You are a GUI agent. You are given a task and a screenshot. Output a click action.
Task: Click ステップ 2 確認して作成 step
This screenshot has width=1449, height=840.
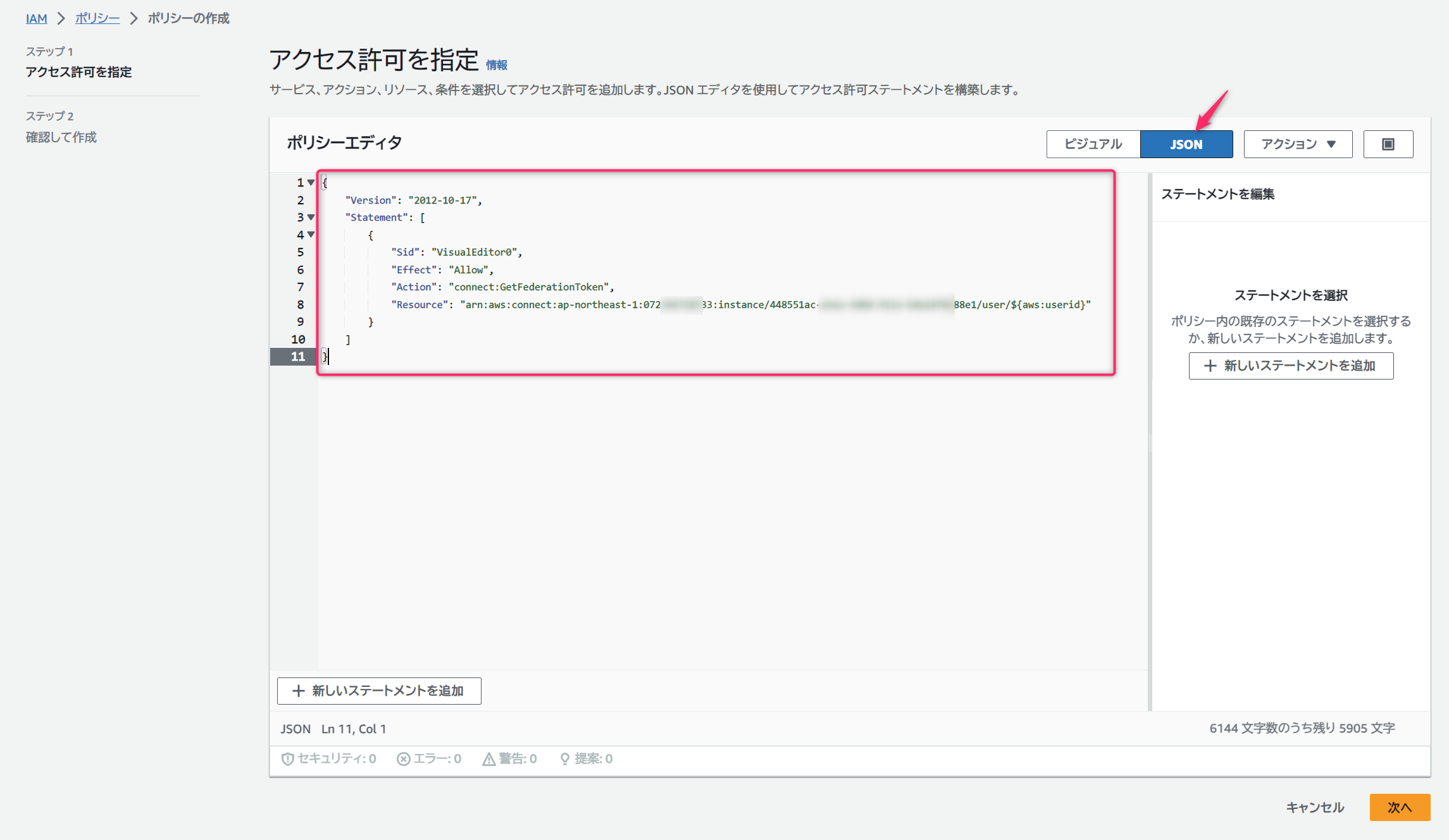coord(61,127)
